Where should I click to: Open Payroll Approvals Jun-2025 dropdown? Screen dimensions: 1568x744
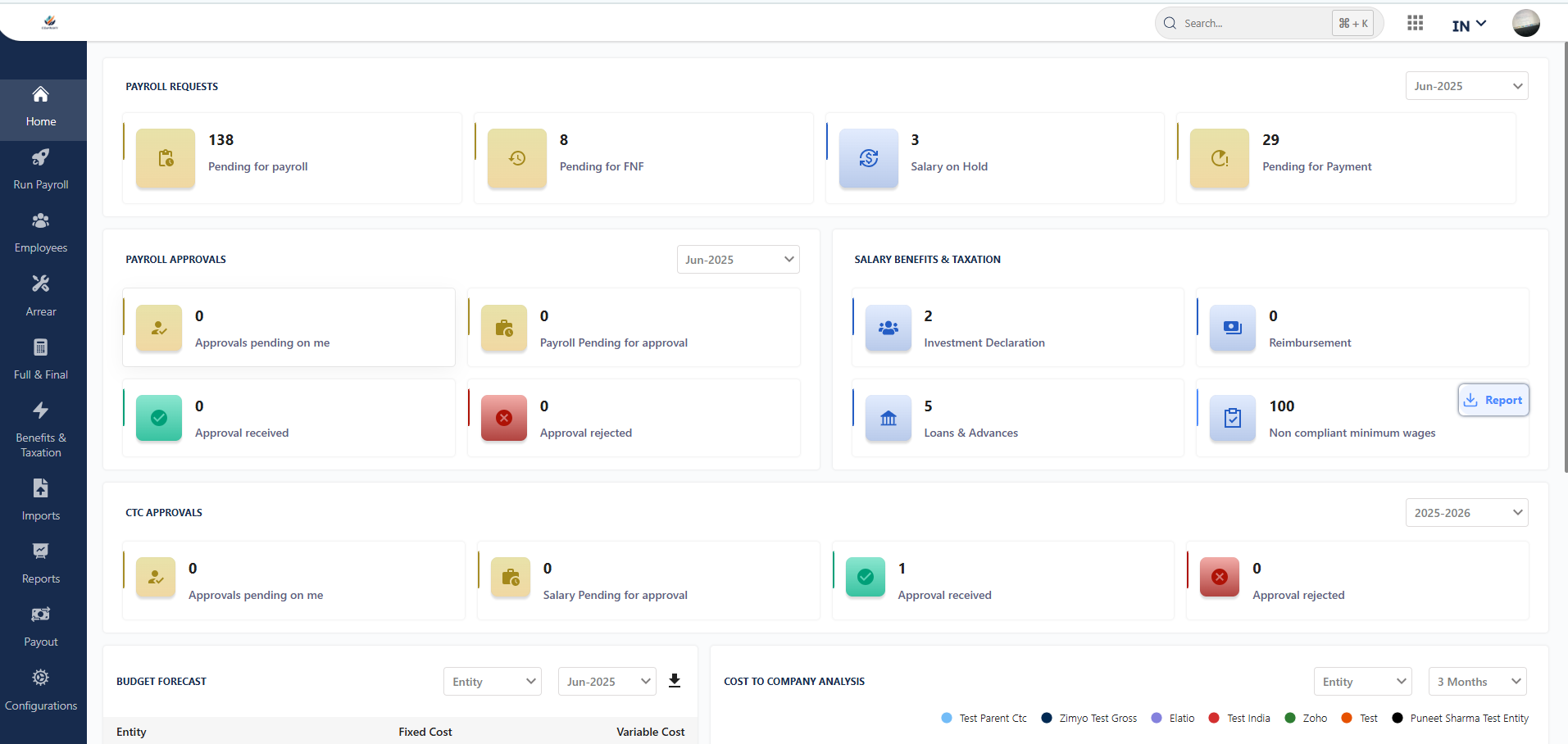click(x=739, y=260)
